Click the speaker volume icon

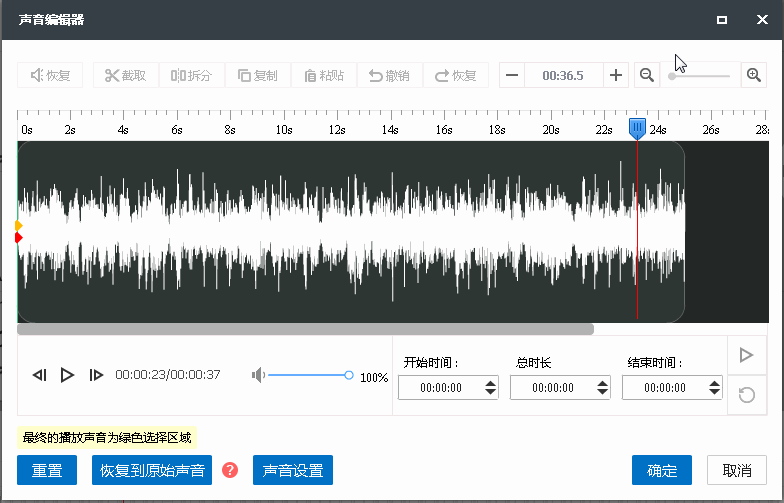point(258,375)
